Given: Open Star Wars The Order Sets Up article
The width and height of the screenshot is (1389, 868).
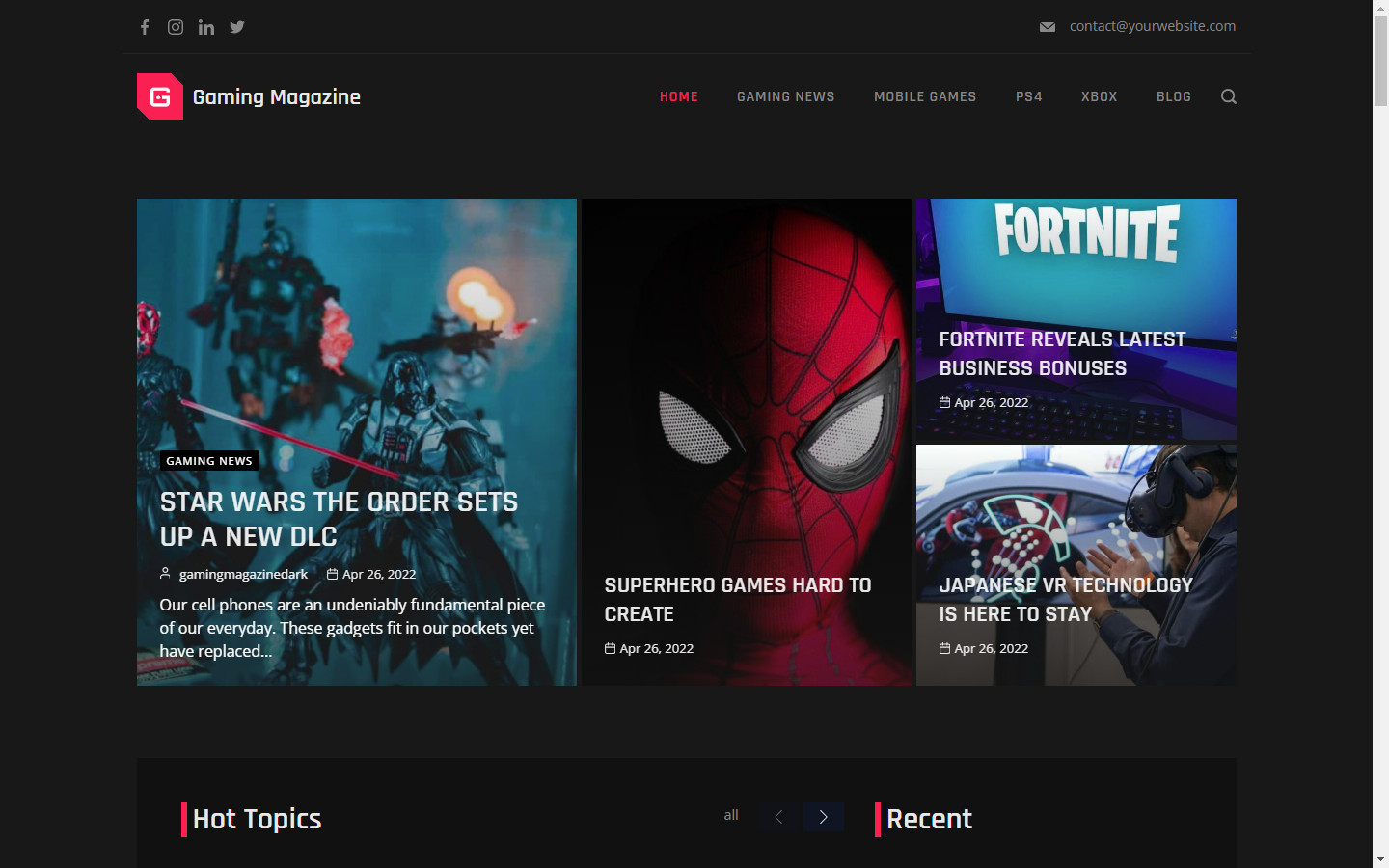Looking at the screenshot, I should coord(339,519).
